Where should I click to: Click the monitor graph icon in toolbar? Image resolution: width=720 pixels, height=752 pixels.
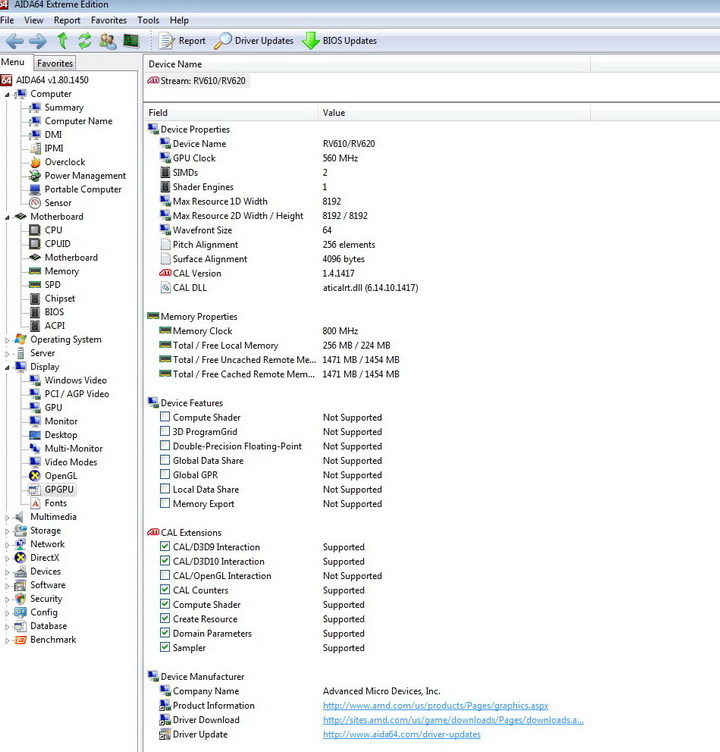tap(131, 41)
